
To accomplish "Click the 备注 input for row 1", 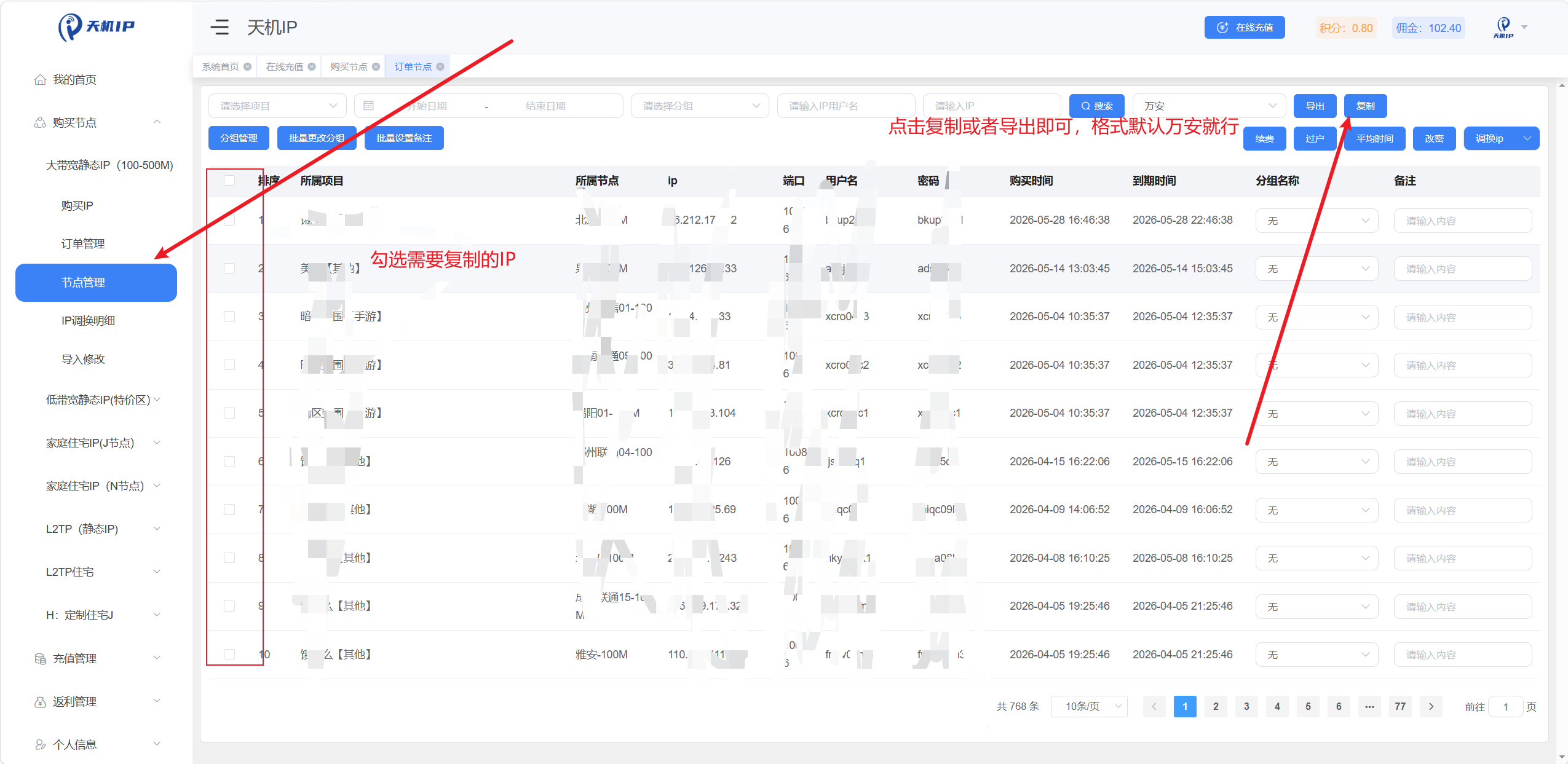I will click(x=1463, y=221).
